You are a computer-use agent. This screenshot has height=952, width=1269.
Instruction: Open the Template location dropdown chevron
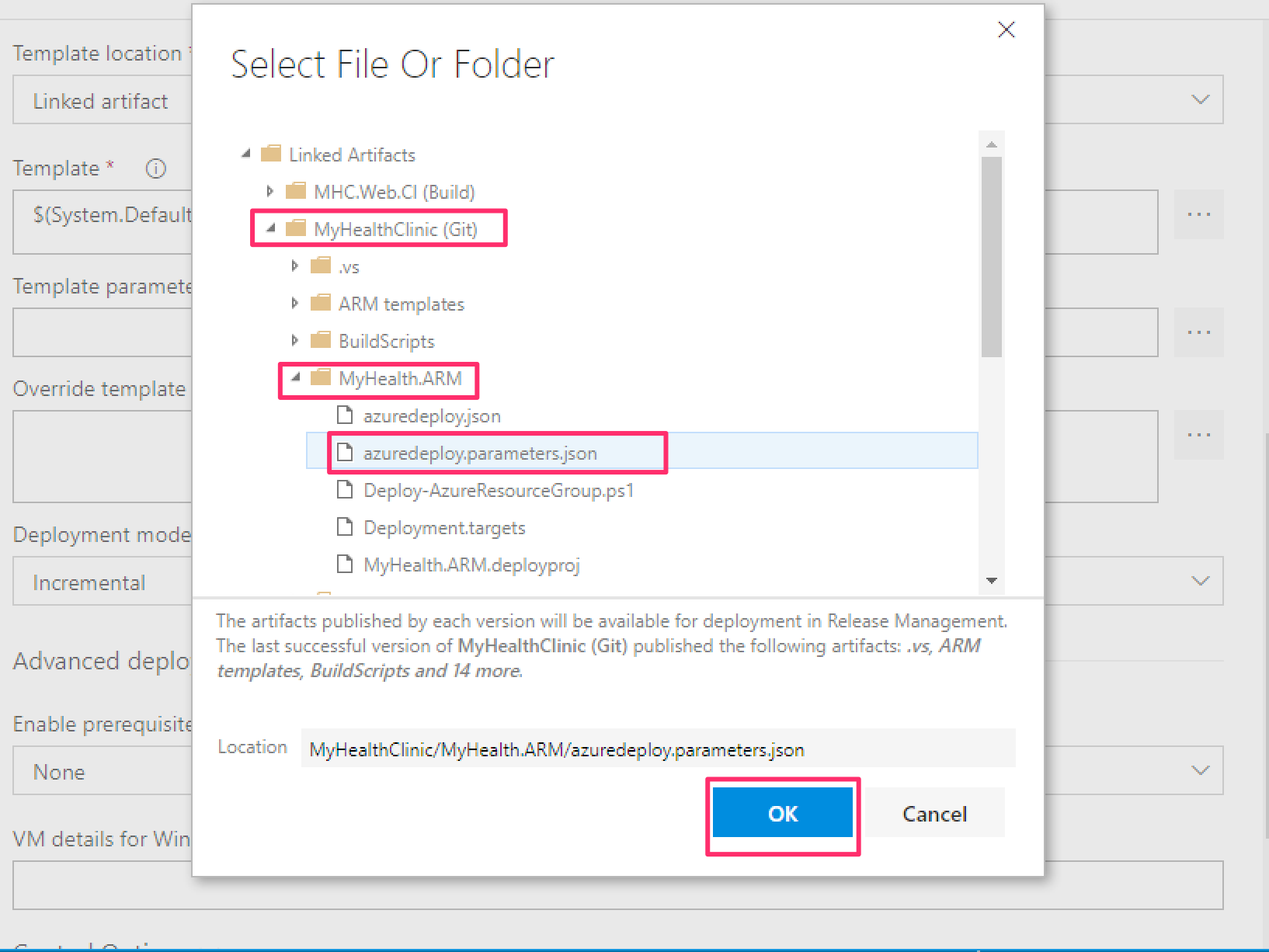click(x=1201, y=99)
